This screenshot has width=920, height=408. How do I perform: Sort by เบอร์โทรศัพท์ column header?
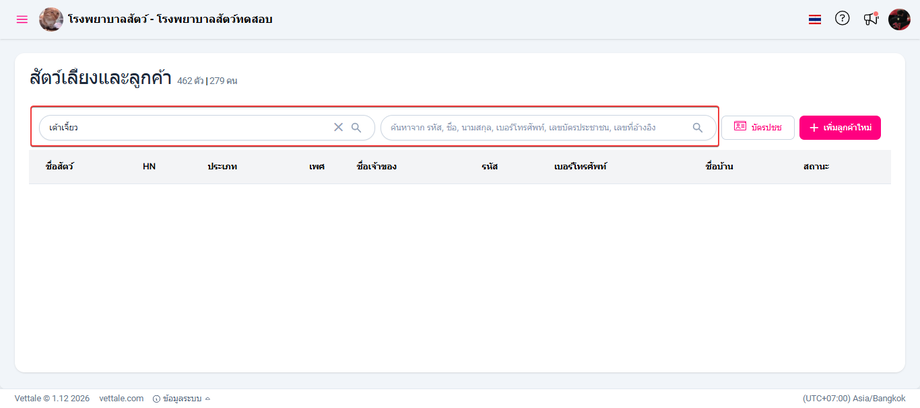click(x=580, y=167)
